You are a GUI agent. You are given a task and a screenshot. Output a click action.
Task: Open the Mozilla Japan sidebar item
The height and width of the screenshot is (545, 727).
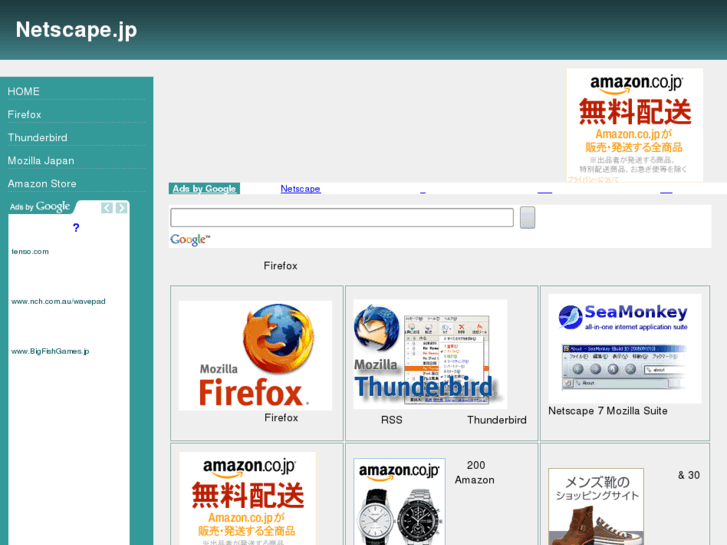pyautogui.click(x=41, y=161)
